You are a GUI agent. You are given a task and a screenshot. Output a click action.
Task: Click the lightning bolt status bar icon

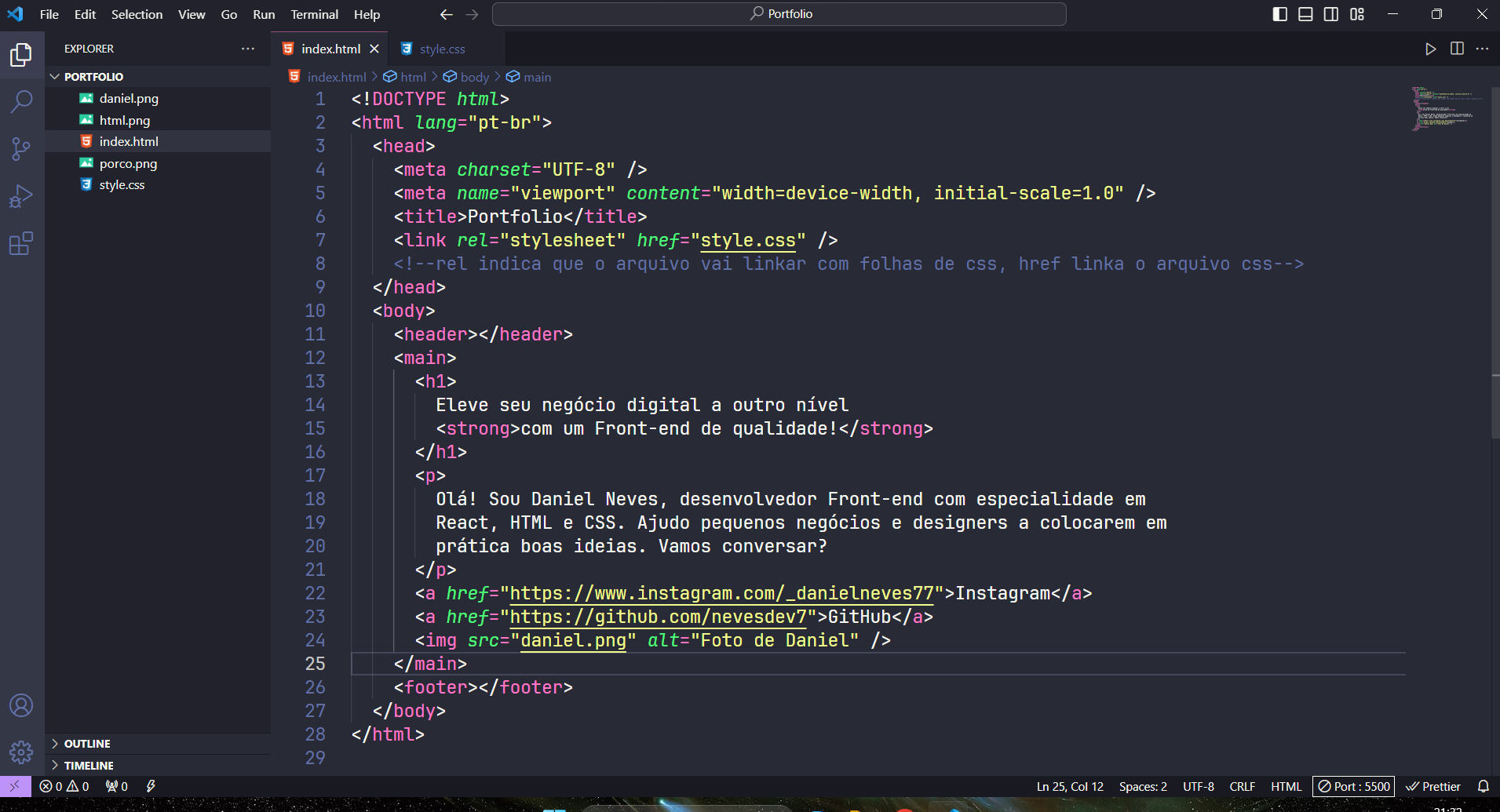click(151, 786)
